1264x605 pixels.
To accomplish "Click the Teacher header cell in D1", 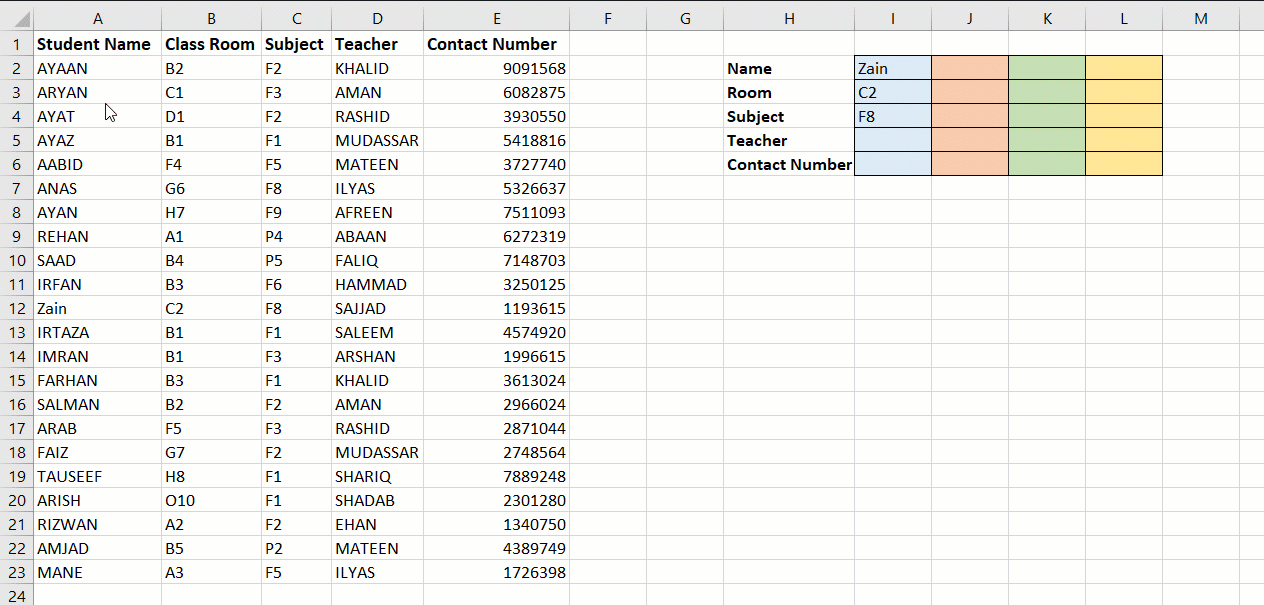I will coord(377,44).
